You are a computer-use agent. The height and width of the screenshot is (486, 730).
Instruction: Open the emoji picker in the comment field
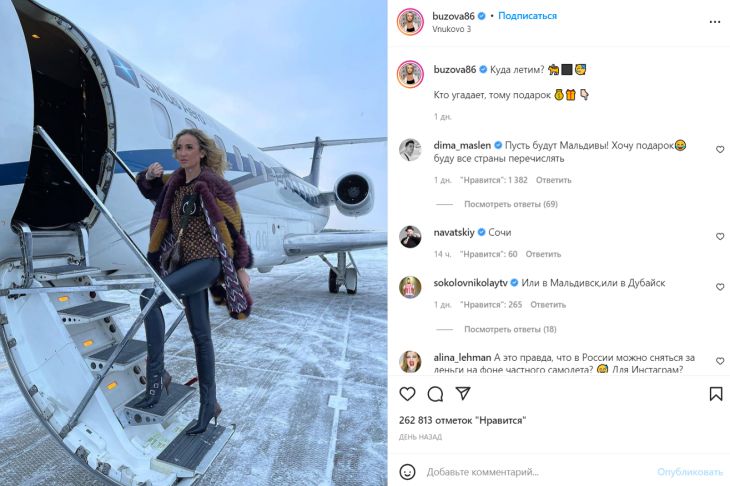click(407, 472)
